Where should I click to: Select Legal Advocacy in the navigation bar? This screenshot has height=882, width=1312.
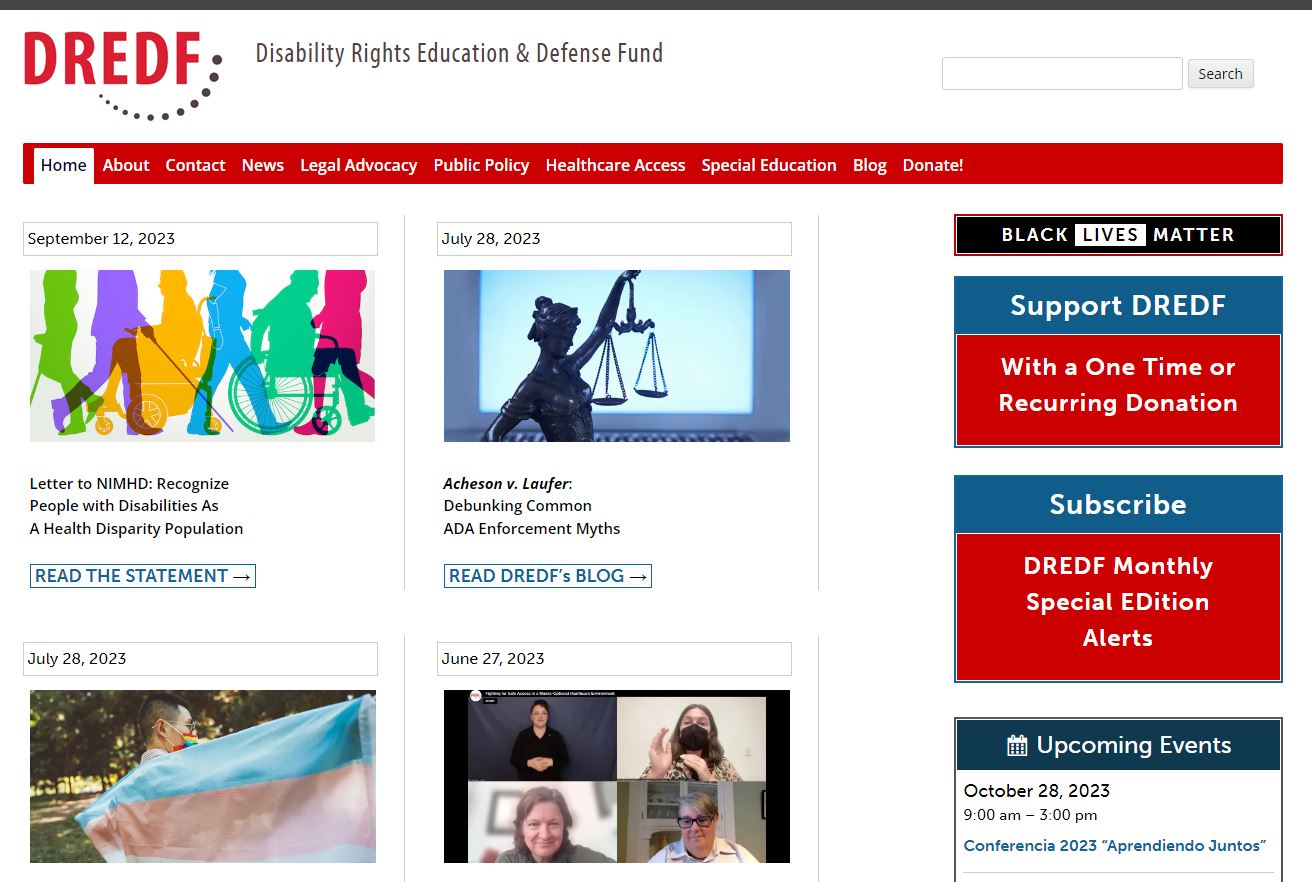point(359,165)
